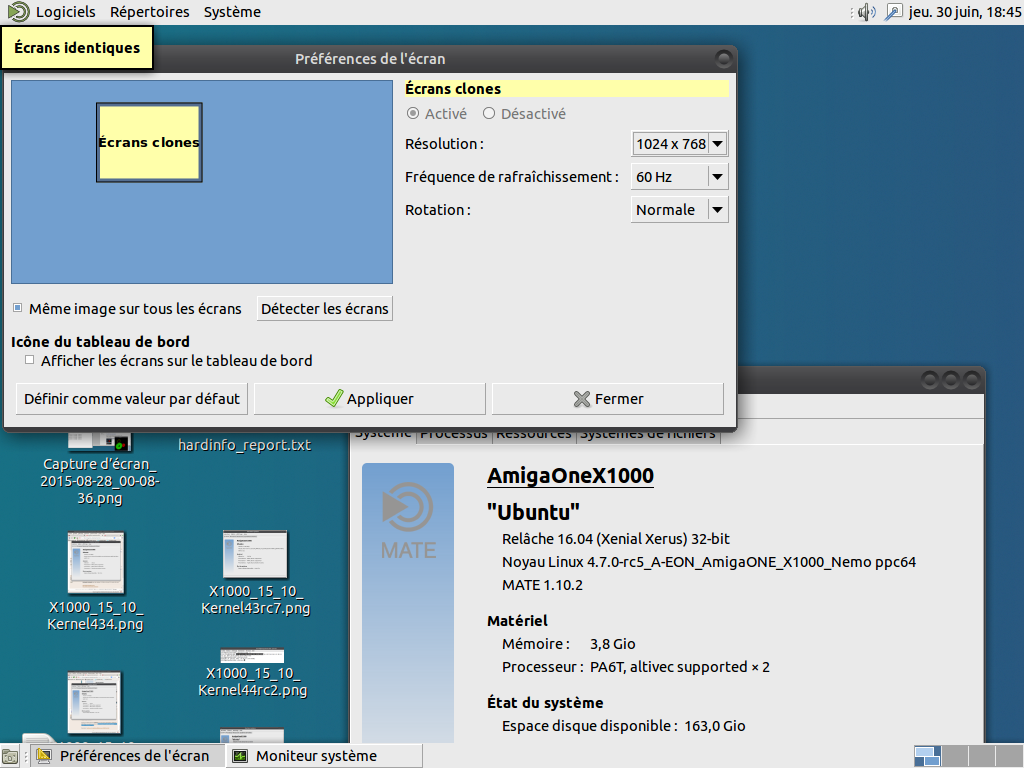The image size is (1024, 768).
Task: Click the Appliquer button
Action: pos(369,399)
